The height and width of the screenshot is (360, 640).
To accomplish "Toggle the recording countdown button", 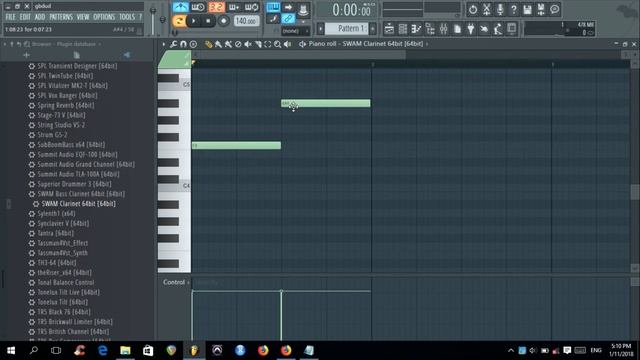I will point(216,7).
